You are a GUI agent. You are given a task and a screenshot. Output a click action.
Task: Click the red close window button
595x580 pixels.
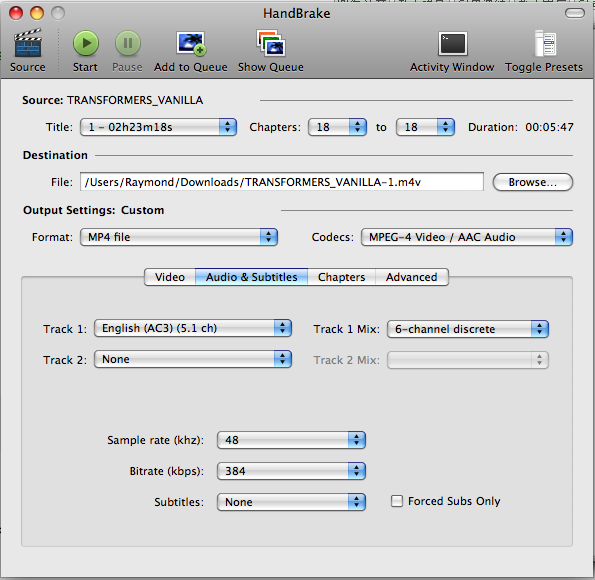[16, 13]
